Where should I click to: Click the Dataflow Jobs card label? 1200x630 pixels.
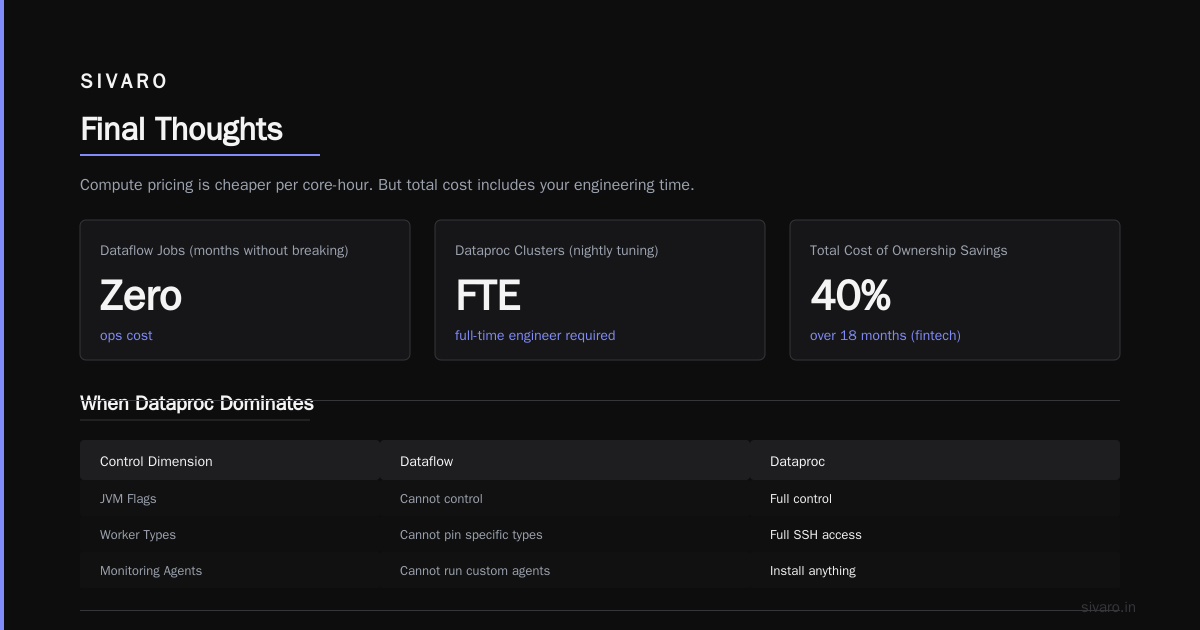[x=224, y=251]
